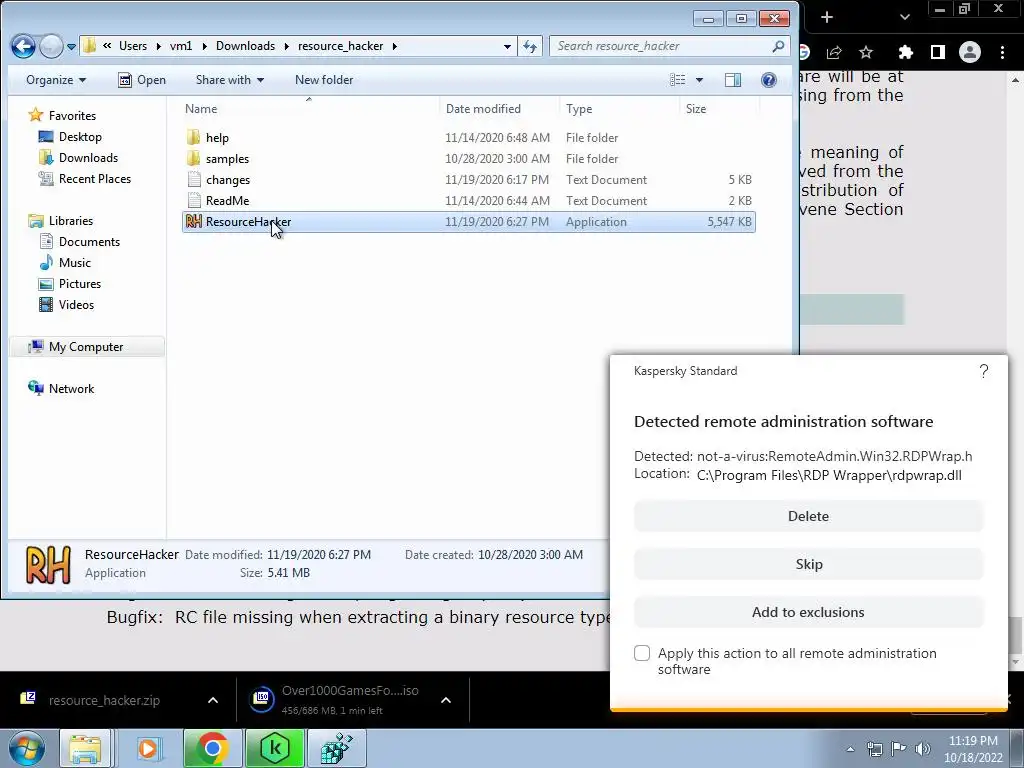The image size is (1024, 768).
Task: Open Desktop in the navigation pane
Action: (x=71, y=136)
